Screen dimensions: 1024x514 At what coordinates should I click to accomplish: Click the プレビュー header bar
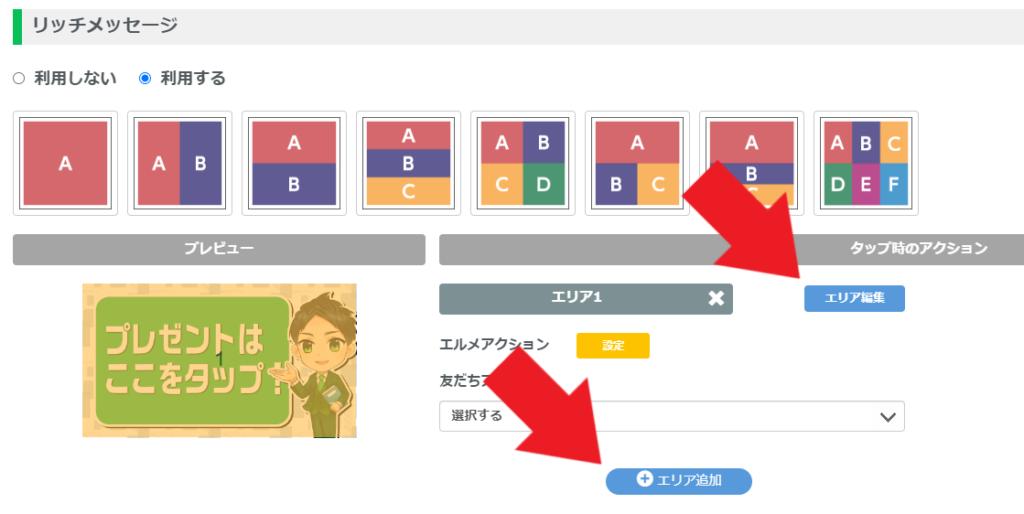coord(219,249)
